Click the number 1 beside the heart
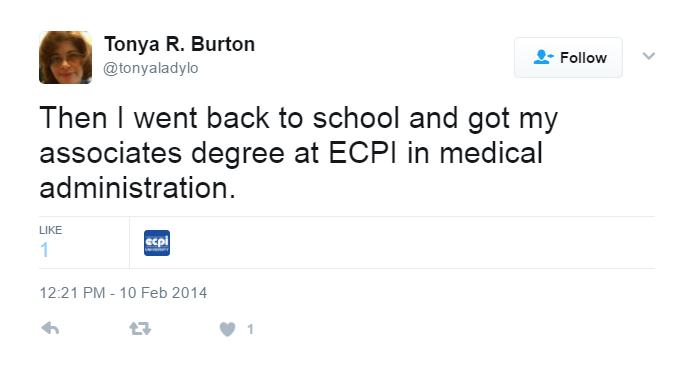The height and width of the screenshot is (370, 695). (x=250, y=329)
